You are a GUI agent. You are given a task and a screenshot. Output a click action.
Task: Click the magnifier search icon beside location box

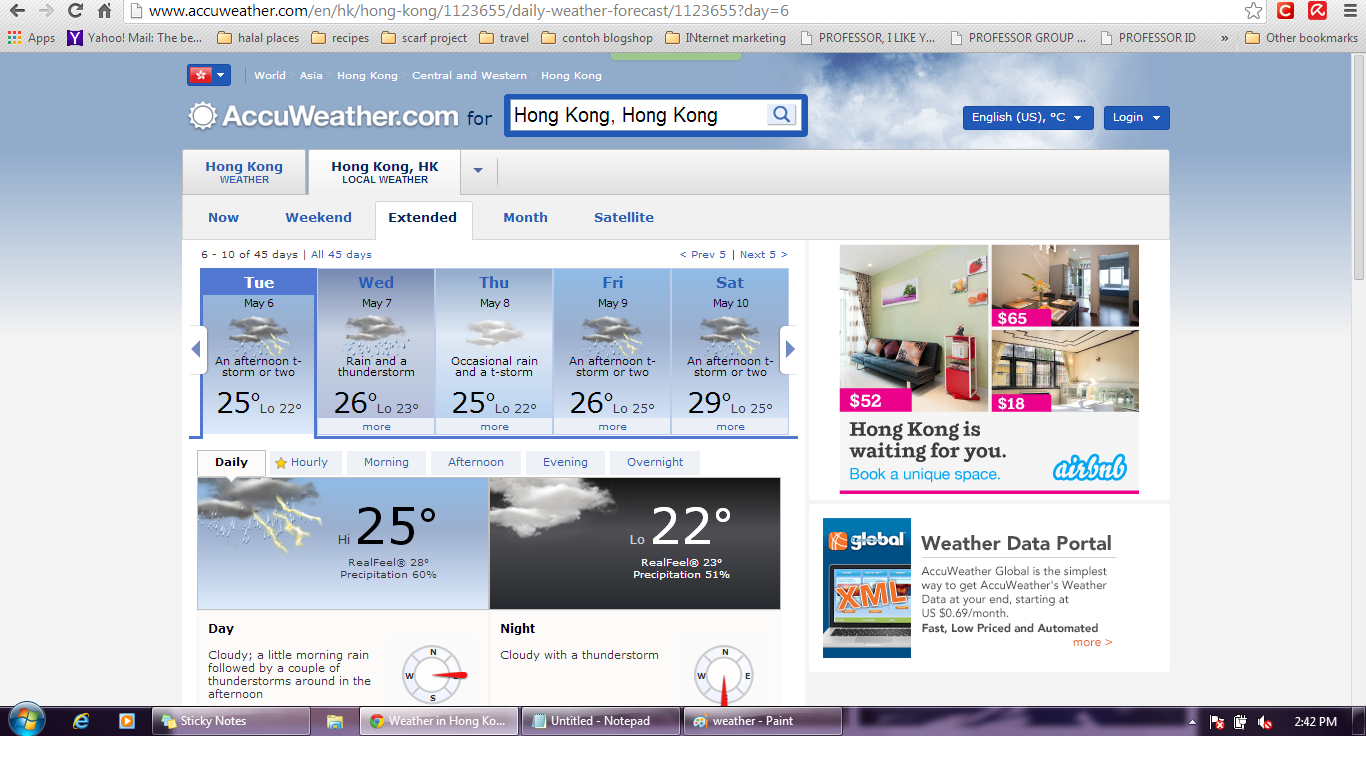click(781, 115)
